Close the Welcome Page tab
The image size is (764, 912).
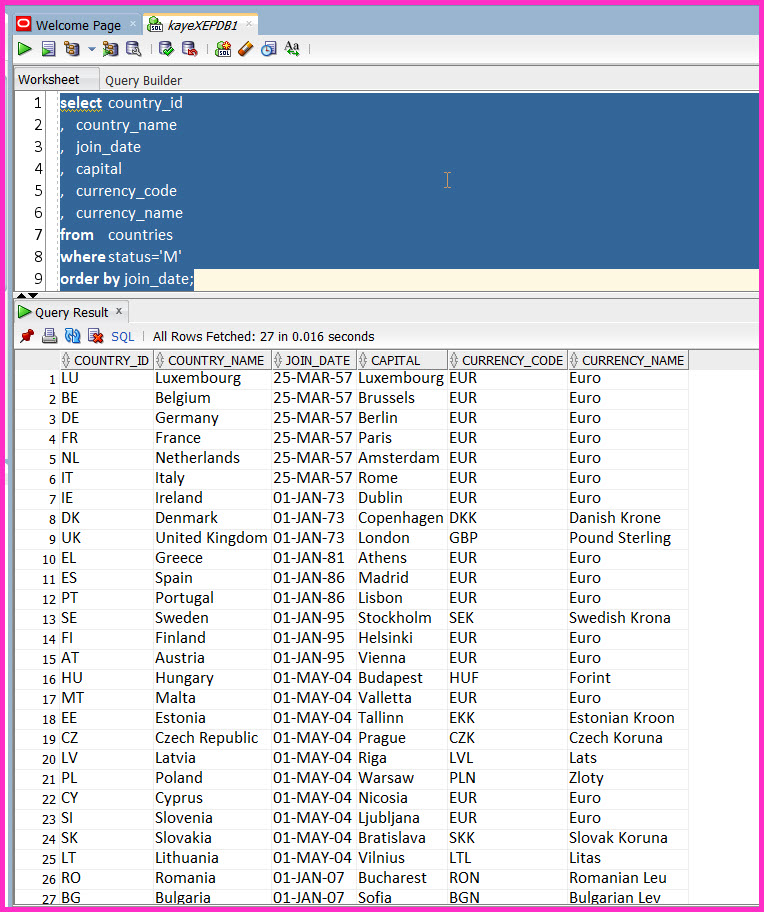point(133,24)
